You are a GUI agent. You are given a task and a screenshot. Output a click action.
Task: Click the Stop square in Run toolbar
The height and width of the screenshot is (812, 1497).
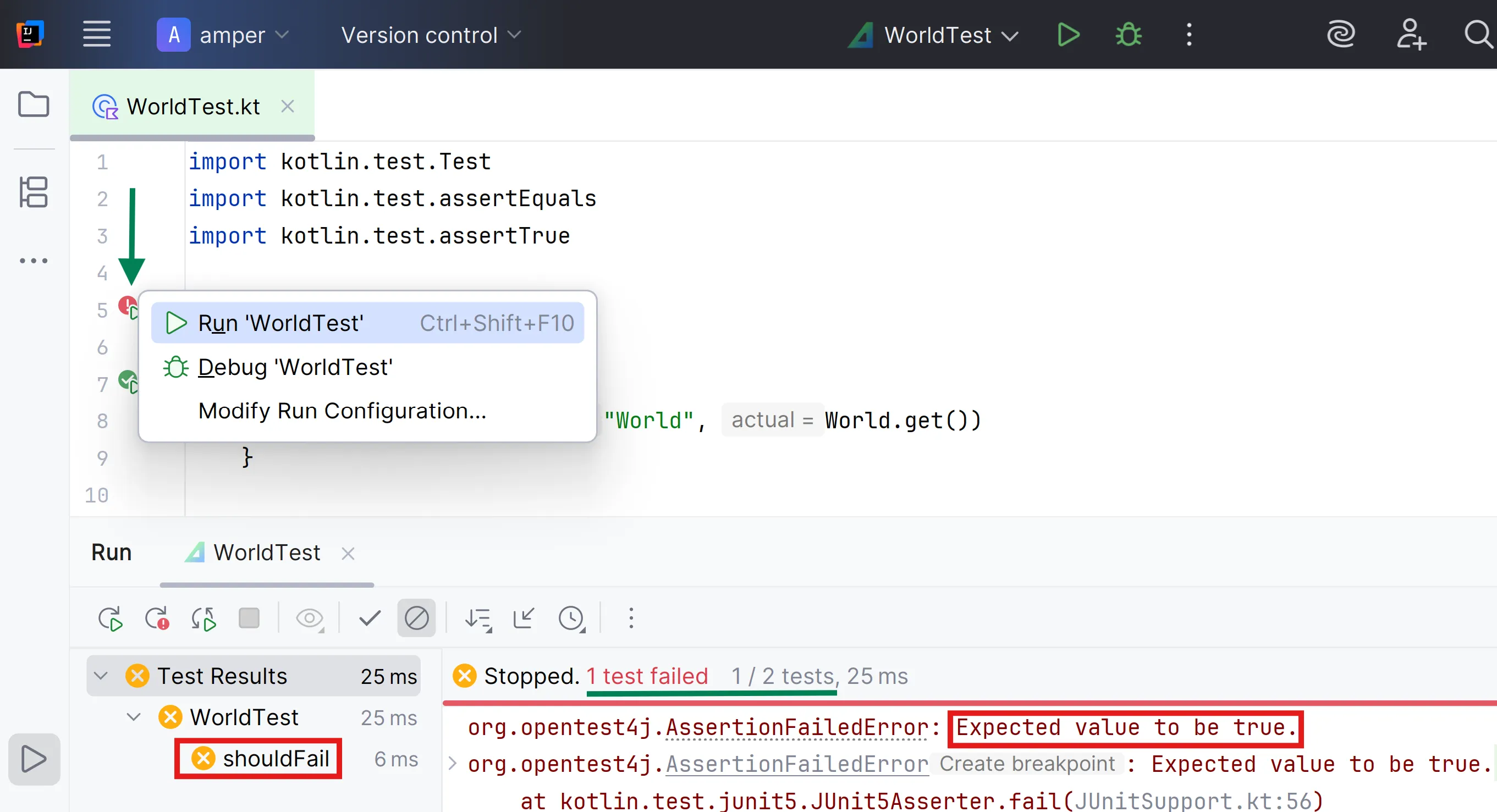pyautogui.click(x=249, y=618)
